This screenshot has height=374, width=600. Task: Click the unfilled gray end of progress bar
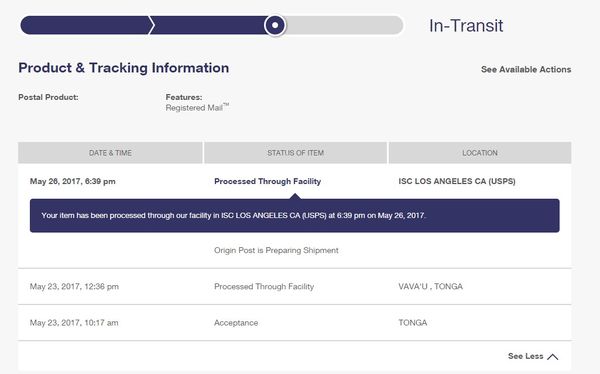(x=344, y=25)
